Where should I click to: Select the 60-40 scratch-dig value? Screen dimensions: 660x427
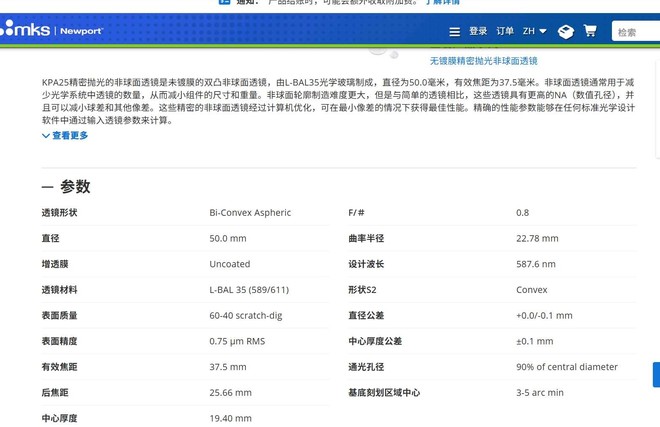coord(246,315)
